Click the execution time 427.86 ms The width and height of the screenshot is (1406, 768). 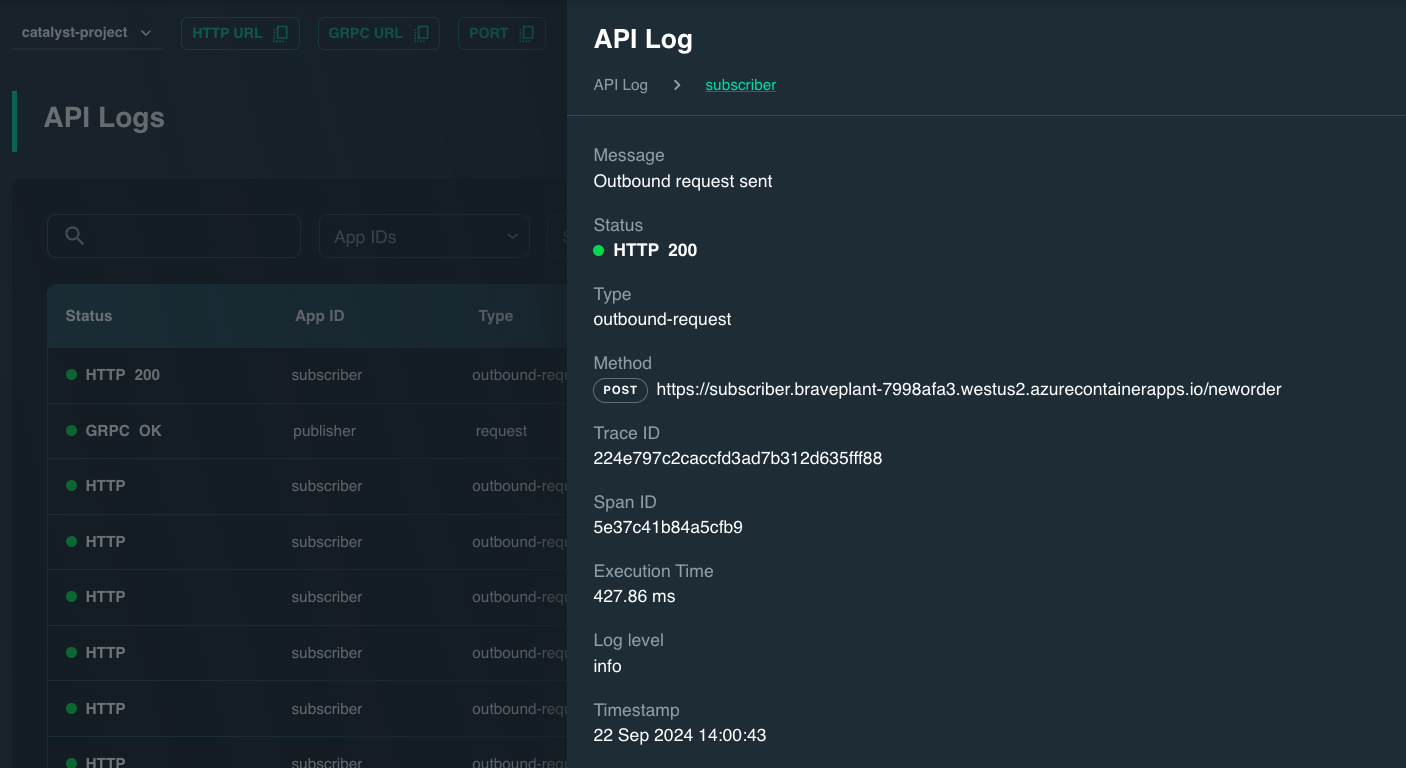634,597
